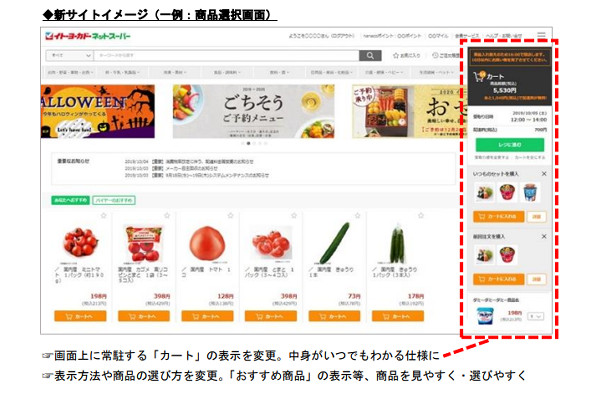This screenshot has width=600, height=400.
Task: Open the hamburger menu icon
Action: (x=541, y=35)
